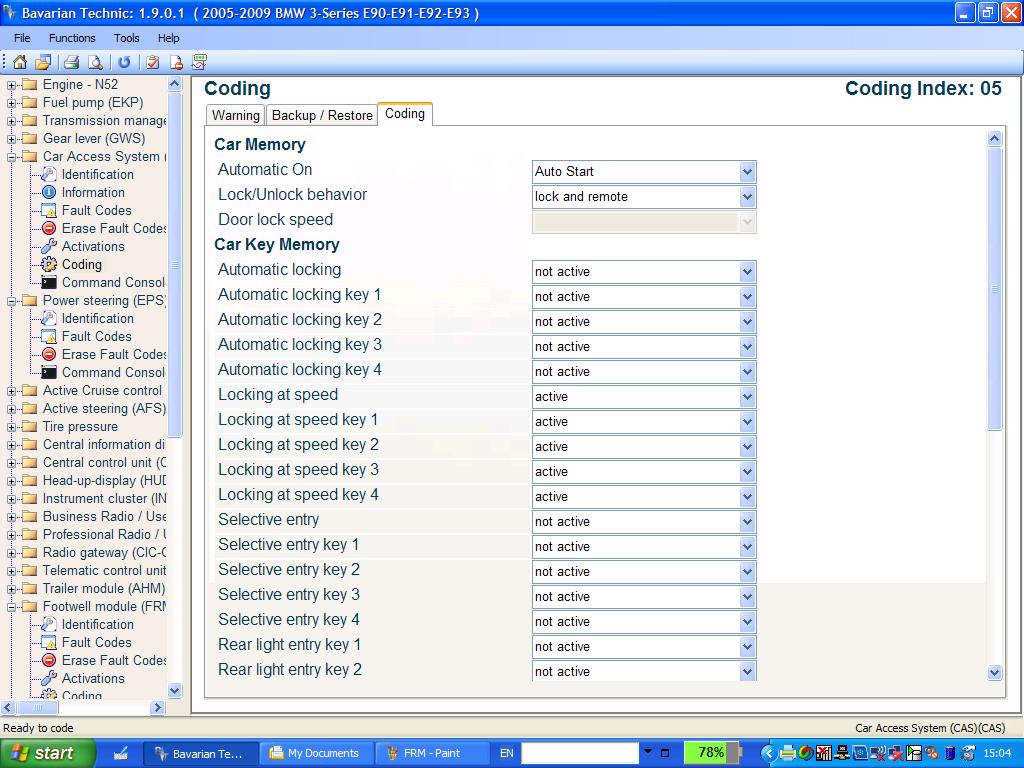Open the Functions menu

coord(72,38)
